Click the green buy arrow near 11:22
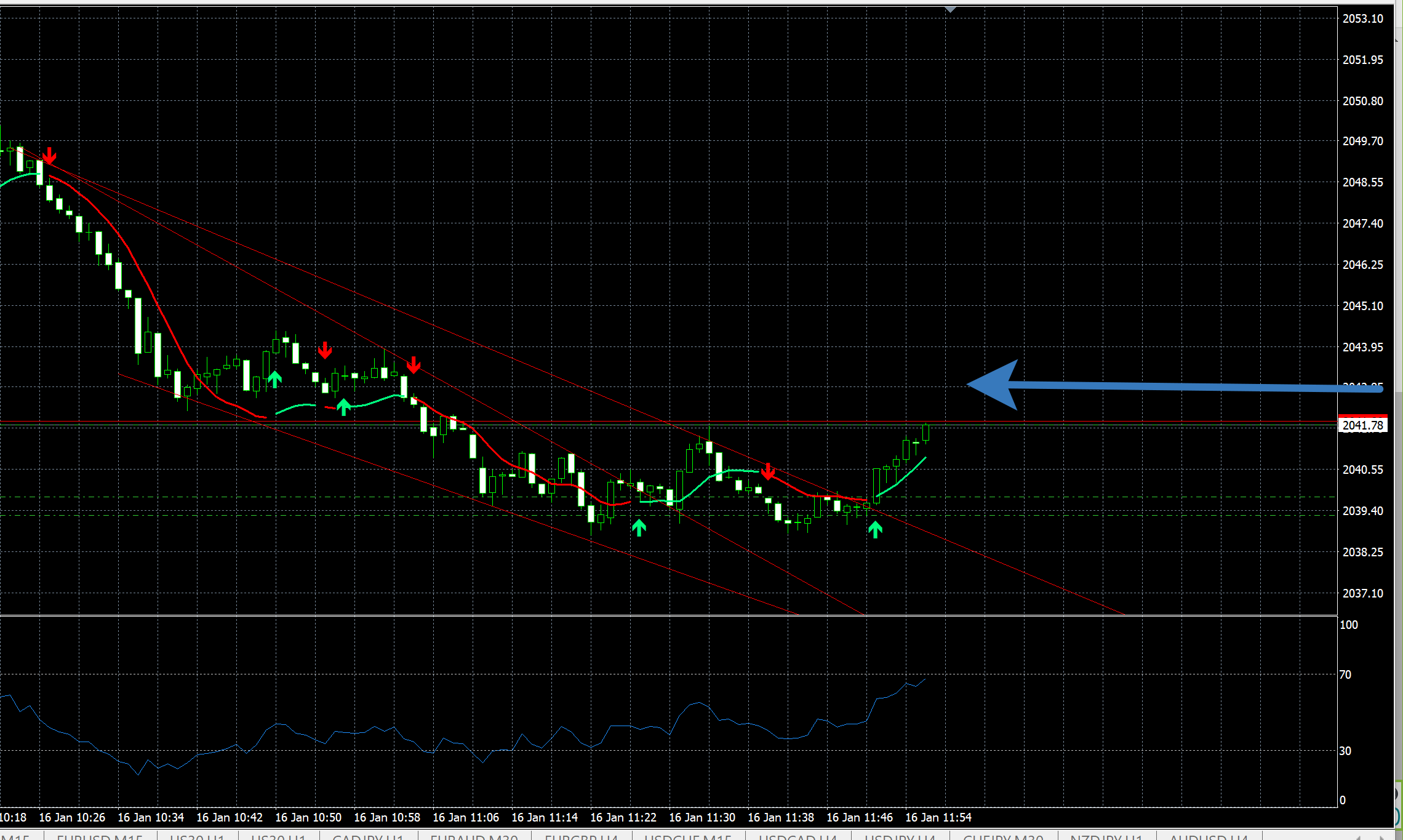The height and width of the screenshot is (840, 1403). (639, 527)
